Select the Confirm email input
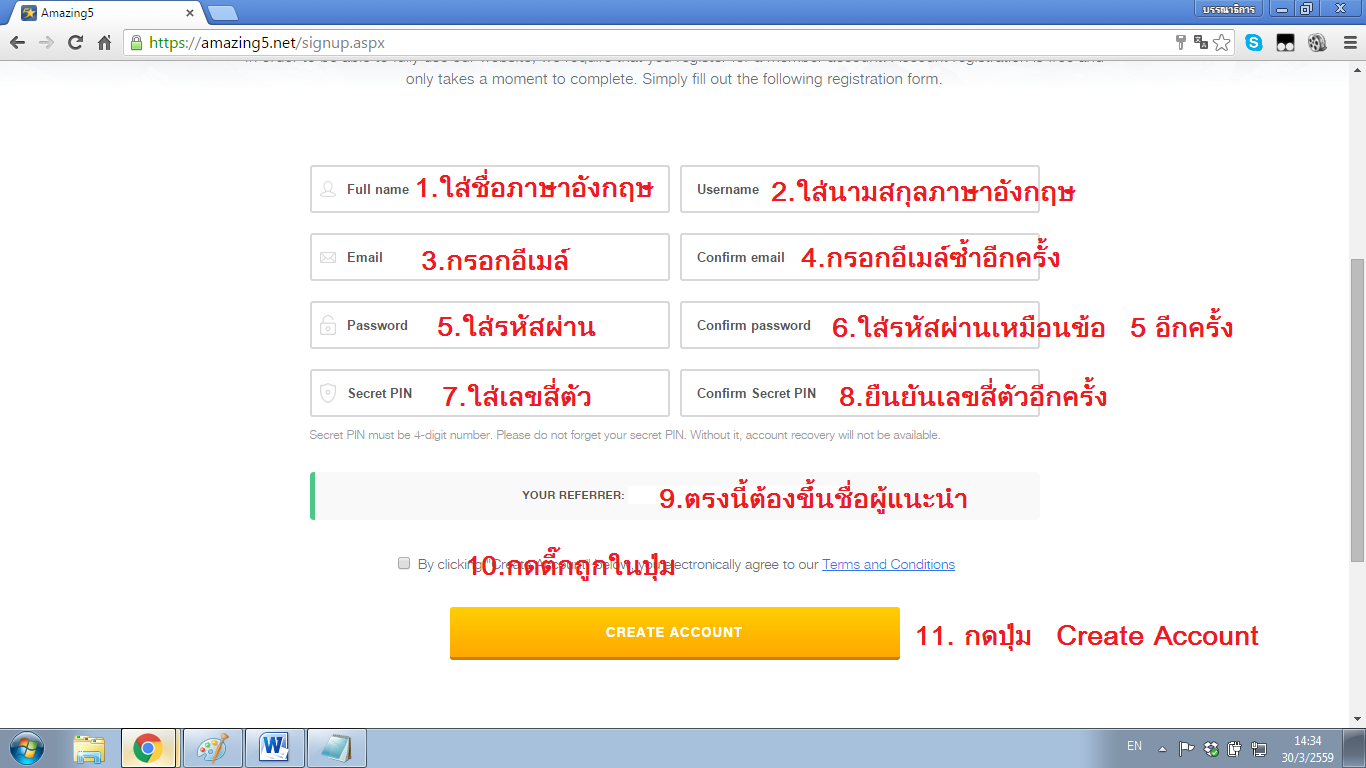This screenshot has height=768, width=1366. tap(860, 257)
